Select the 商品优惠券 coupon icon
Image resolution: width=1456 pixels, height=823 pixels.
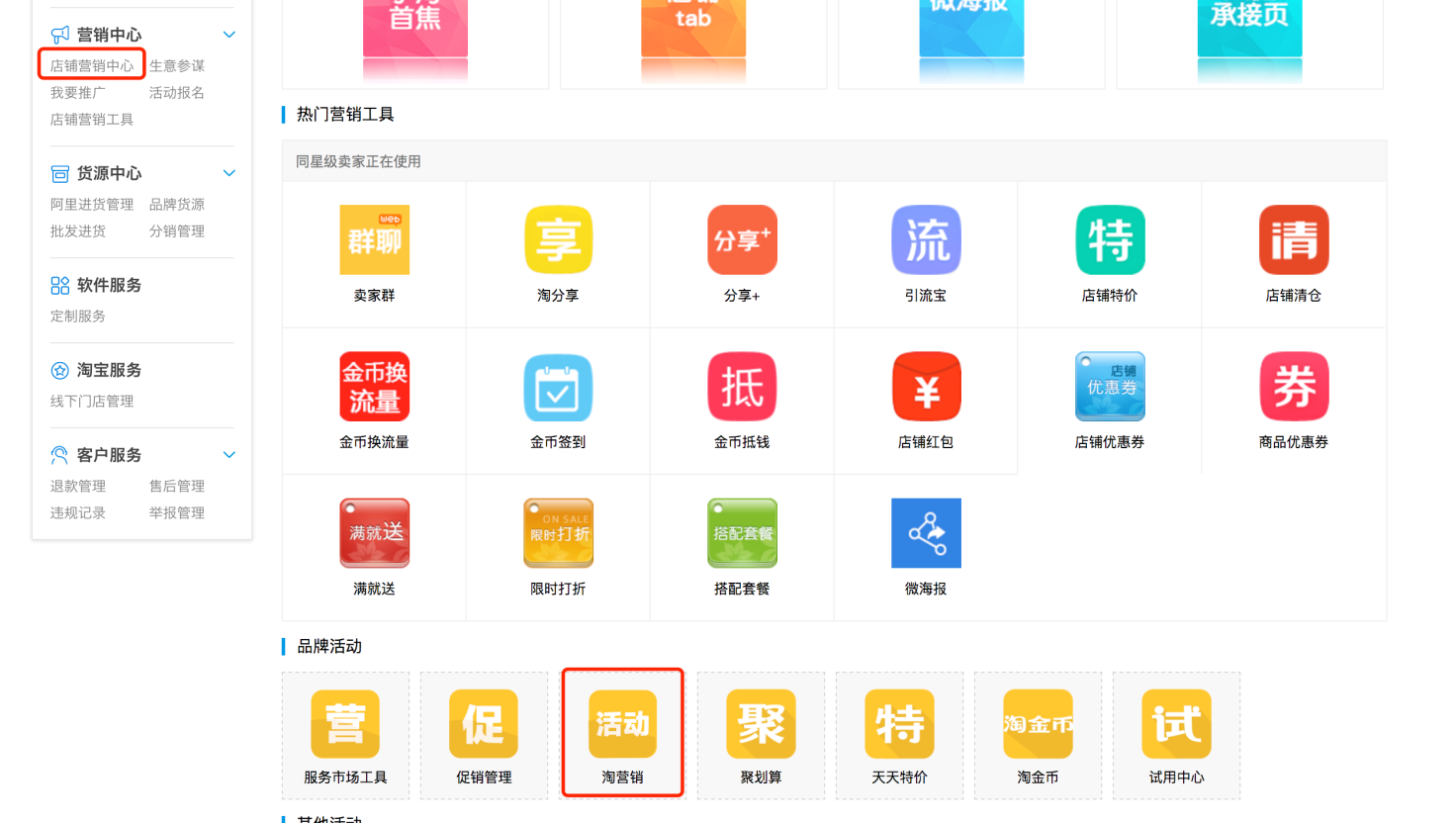[x=1294, y=387]
